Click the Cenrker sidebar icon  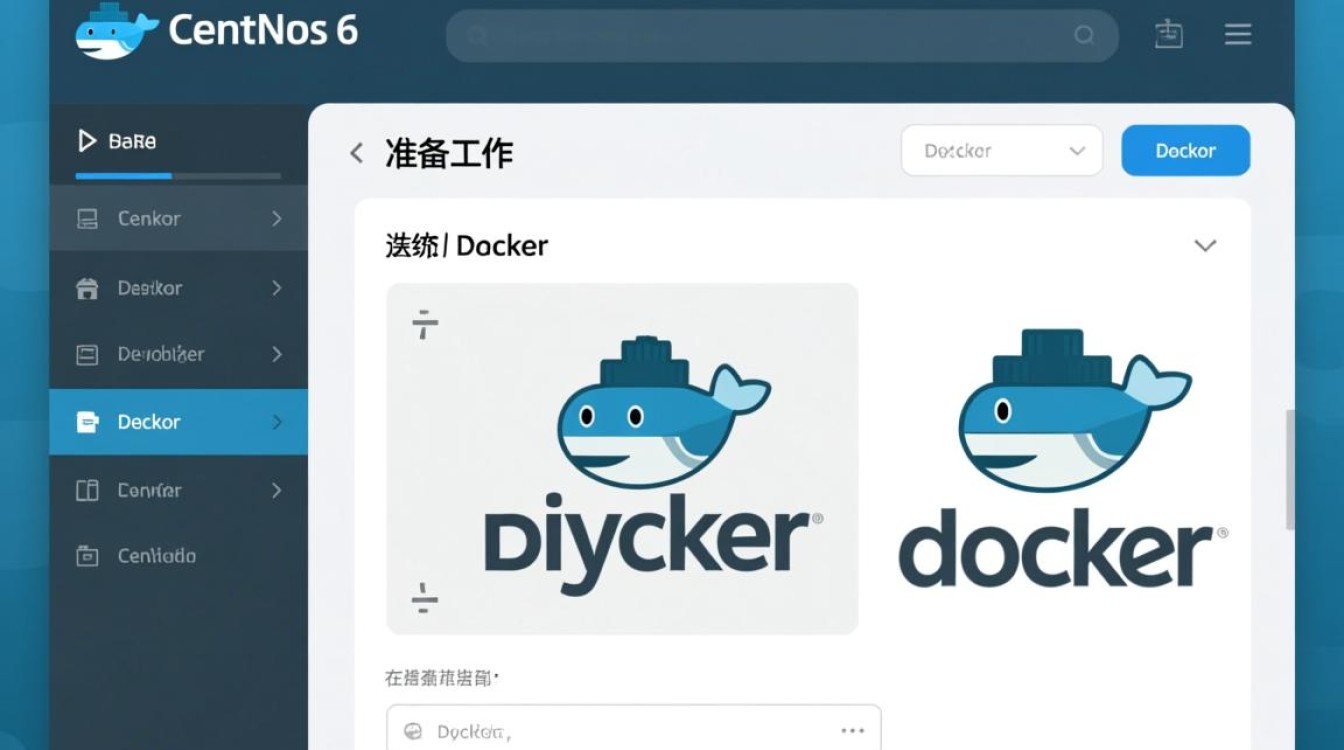pyautogui.click(x=87, y=490)
